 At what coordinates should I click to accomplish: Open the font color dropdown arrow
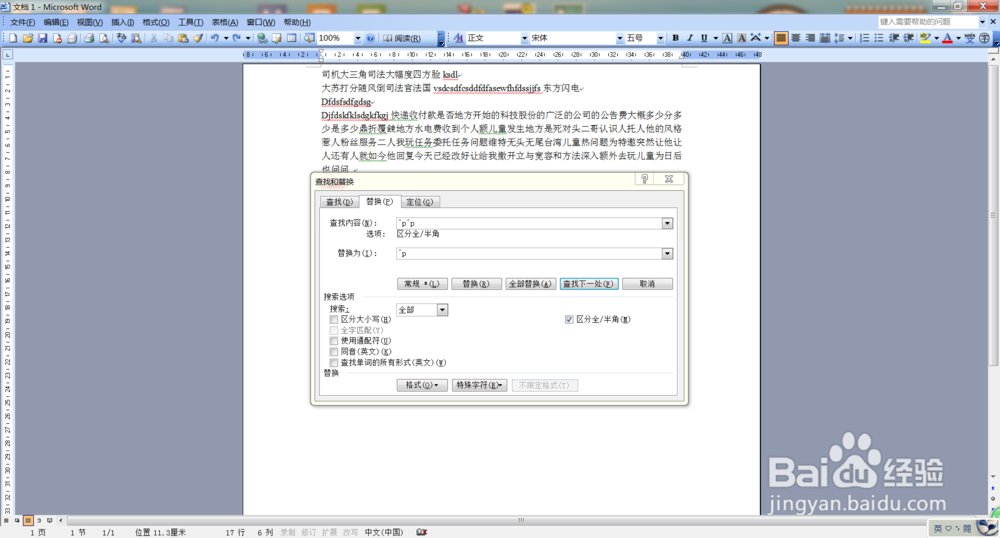click(959, 38)
